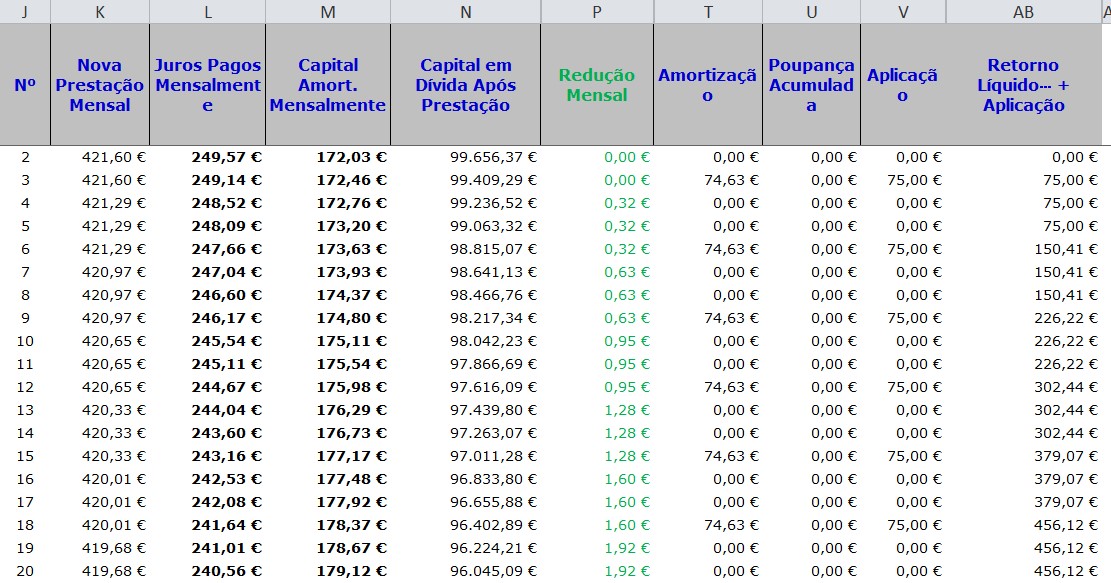Click the Poupança Acumulada header cell

(x=812, y=85)
